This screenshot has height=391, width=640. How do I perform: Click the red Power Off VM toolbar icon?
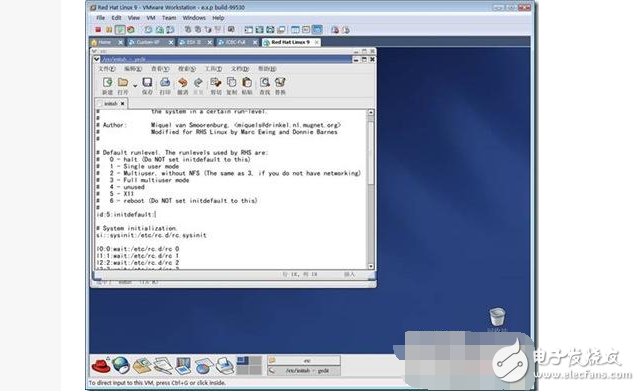pos(98,30)
